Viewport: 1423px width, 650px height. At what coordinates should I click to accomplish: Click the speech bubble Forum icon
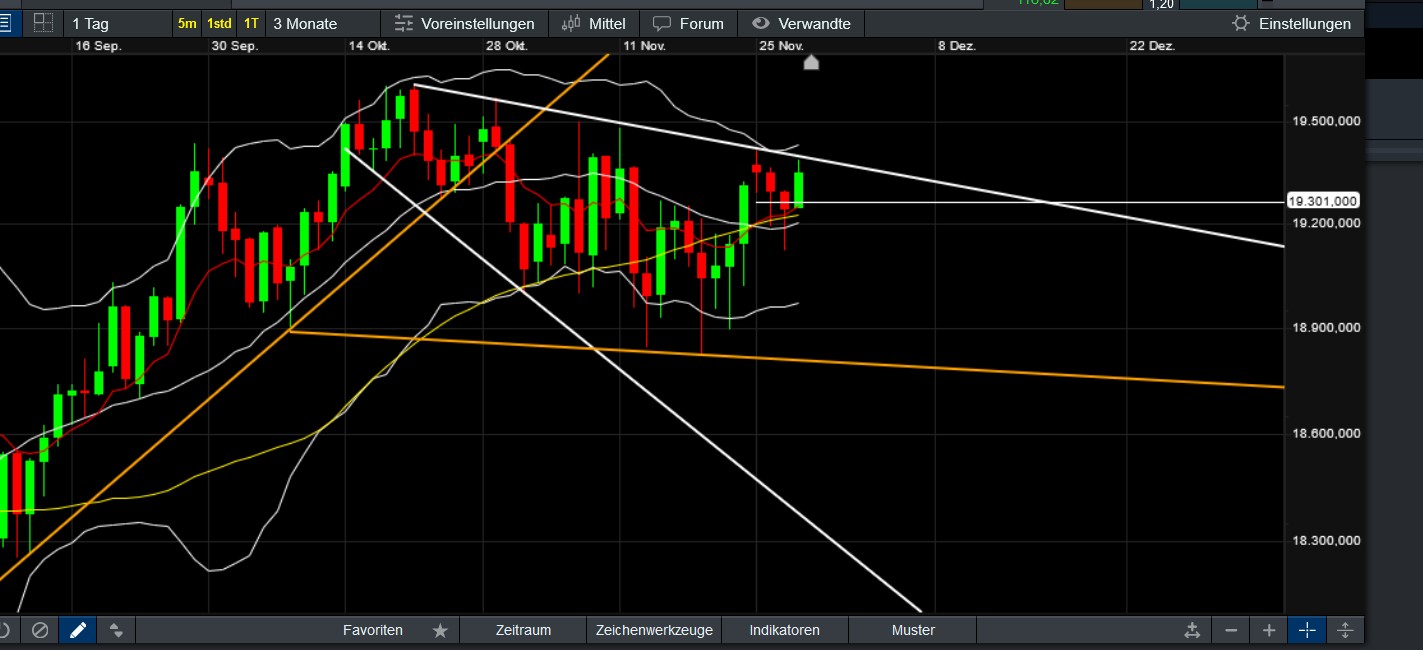tap(662, 23)
